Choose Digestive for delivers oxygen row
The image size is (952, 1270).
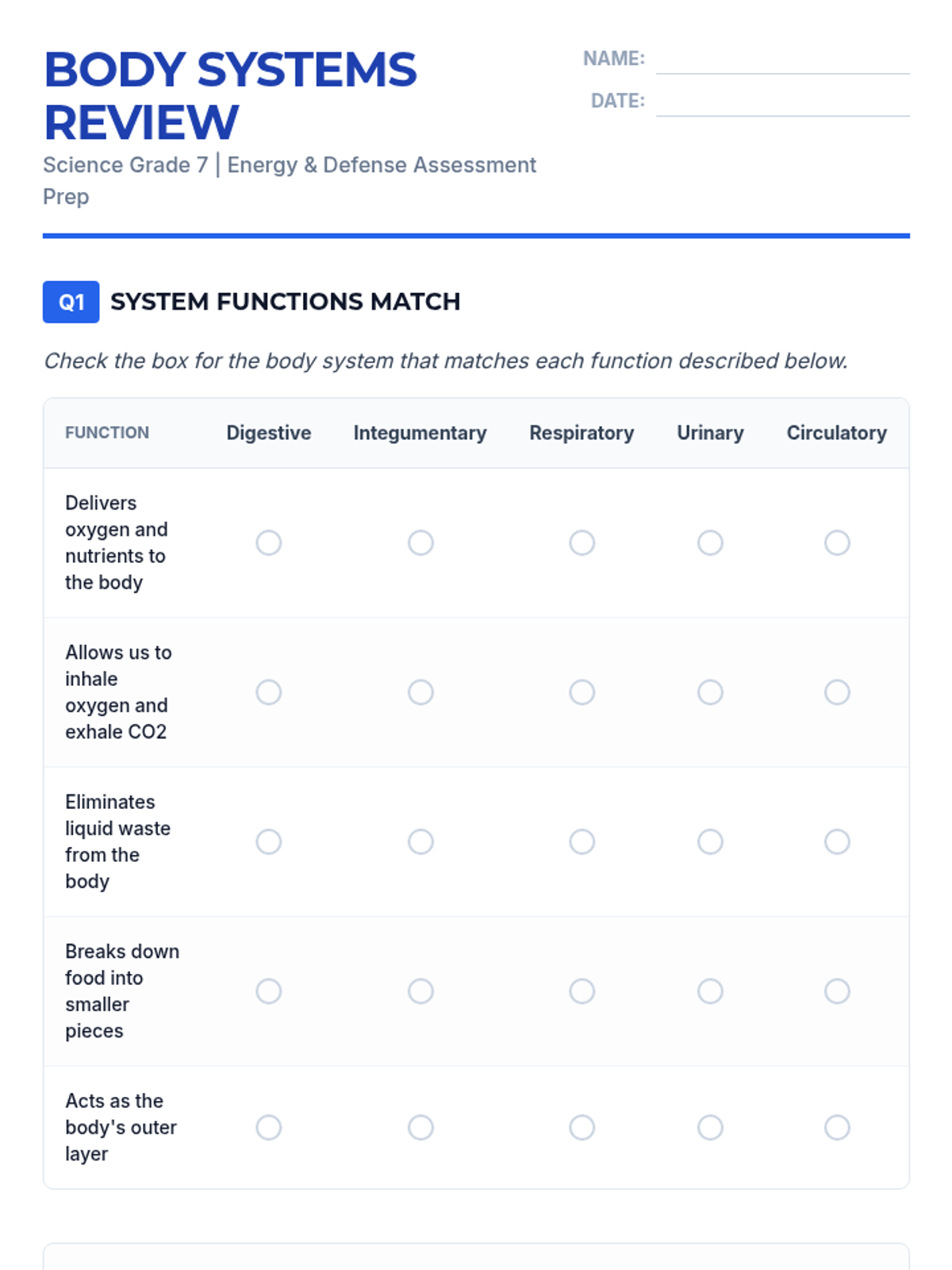pyautogui.click(x=269, y=543)
